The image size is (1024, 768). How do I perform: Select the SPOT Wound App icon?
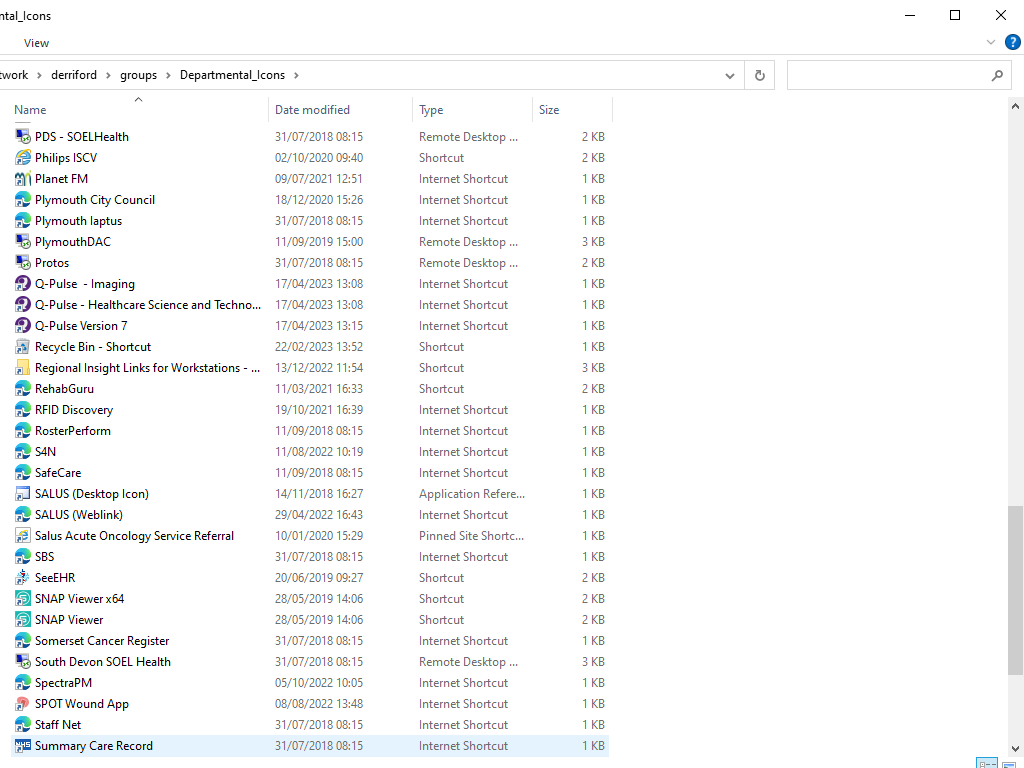tap(23, 703)
